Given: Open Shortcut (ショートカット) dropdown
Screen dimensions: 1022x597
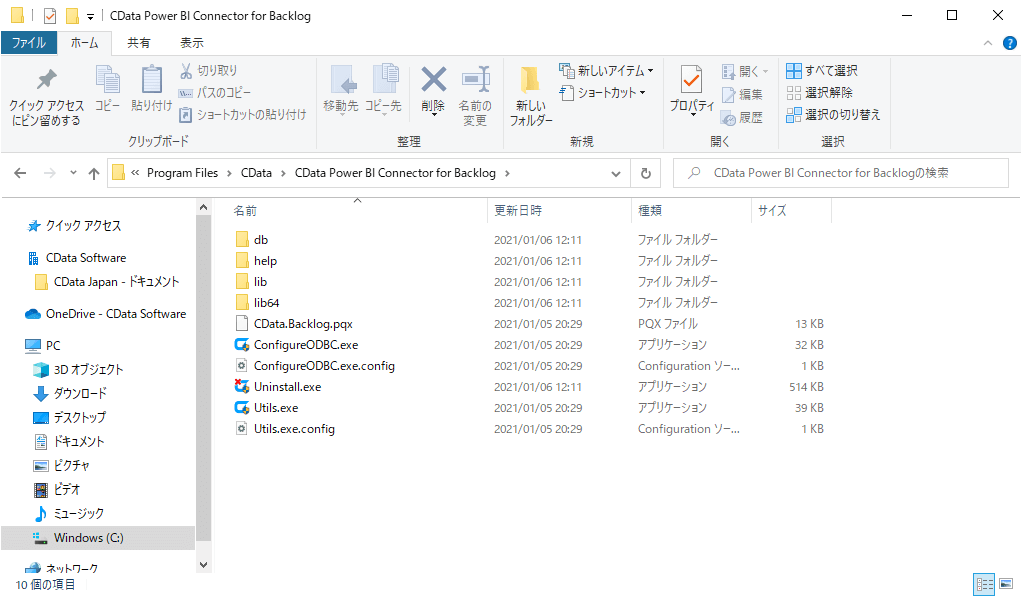Looking at the screenshot, I should (x=603, y=93).
